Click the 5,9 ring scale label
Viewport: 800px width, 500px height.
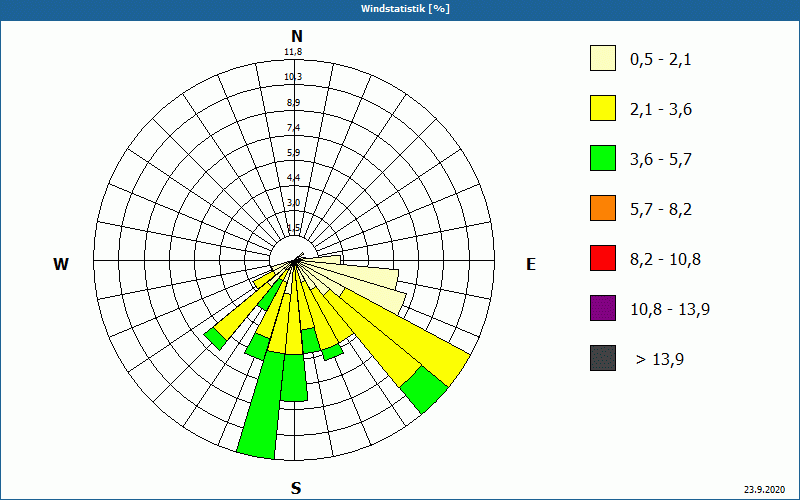[x=293, y=153]
